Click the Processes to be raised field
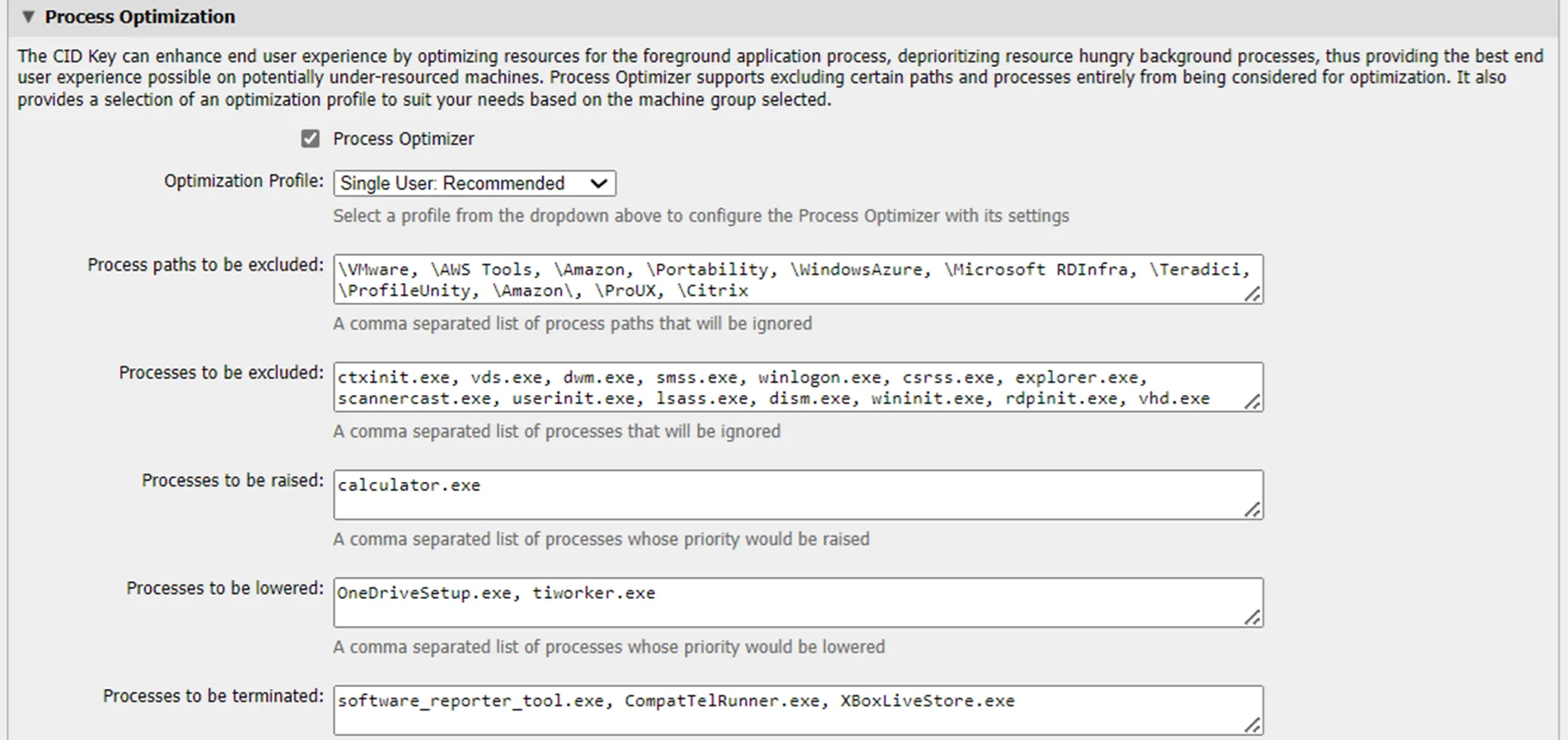The image size is (1568, 740). tap(798, 495)
